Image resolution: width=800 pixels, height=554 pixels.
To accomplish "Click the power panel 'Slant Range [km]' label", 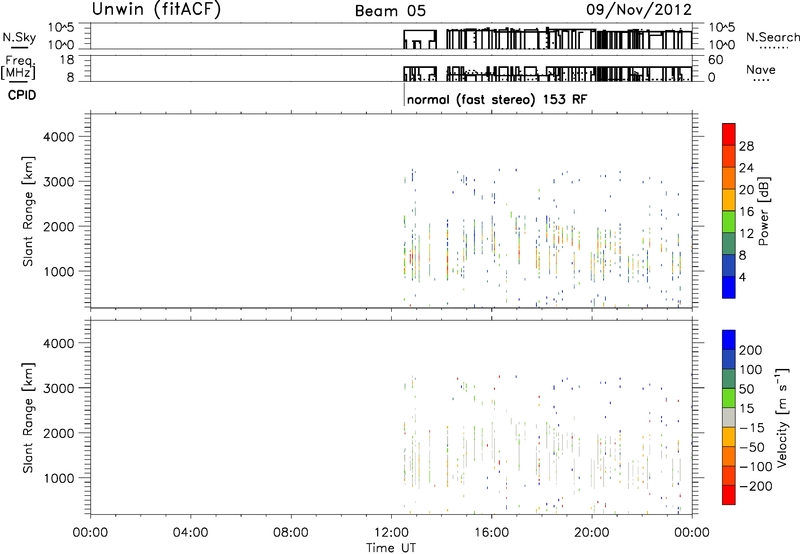I will (x=28, y=211).
